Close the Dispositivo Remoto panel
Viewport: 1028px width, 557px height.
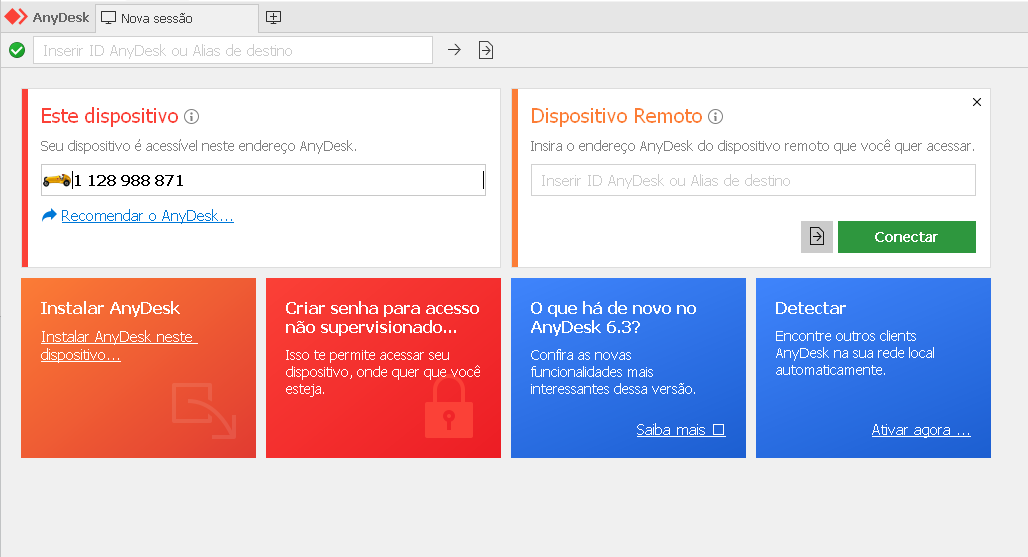(x=977, y=102)
